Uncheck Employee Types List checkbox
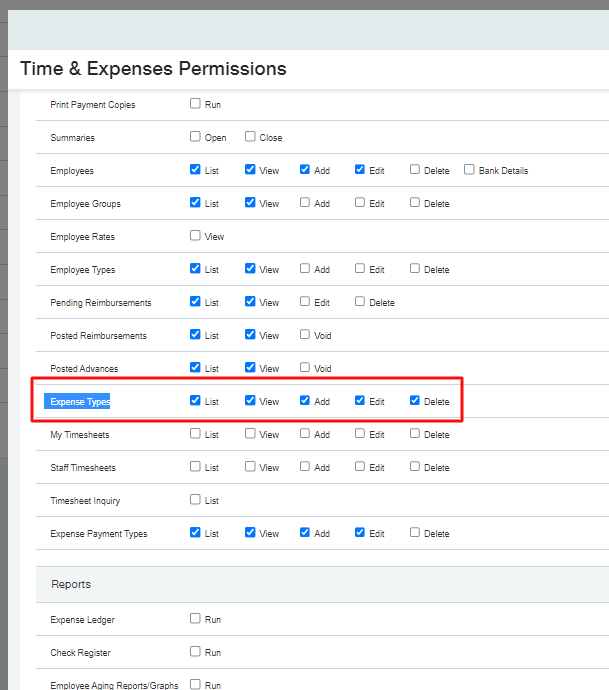The image size is (609, 690). [x=195, y=268]
